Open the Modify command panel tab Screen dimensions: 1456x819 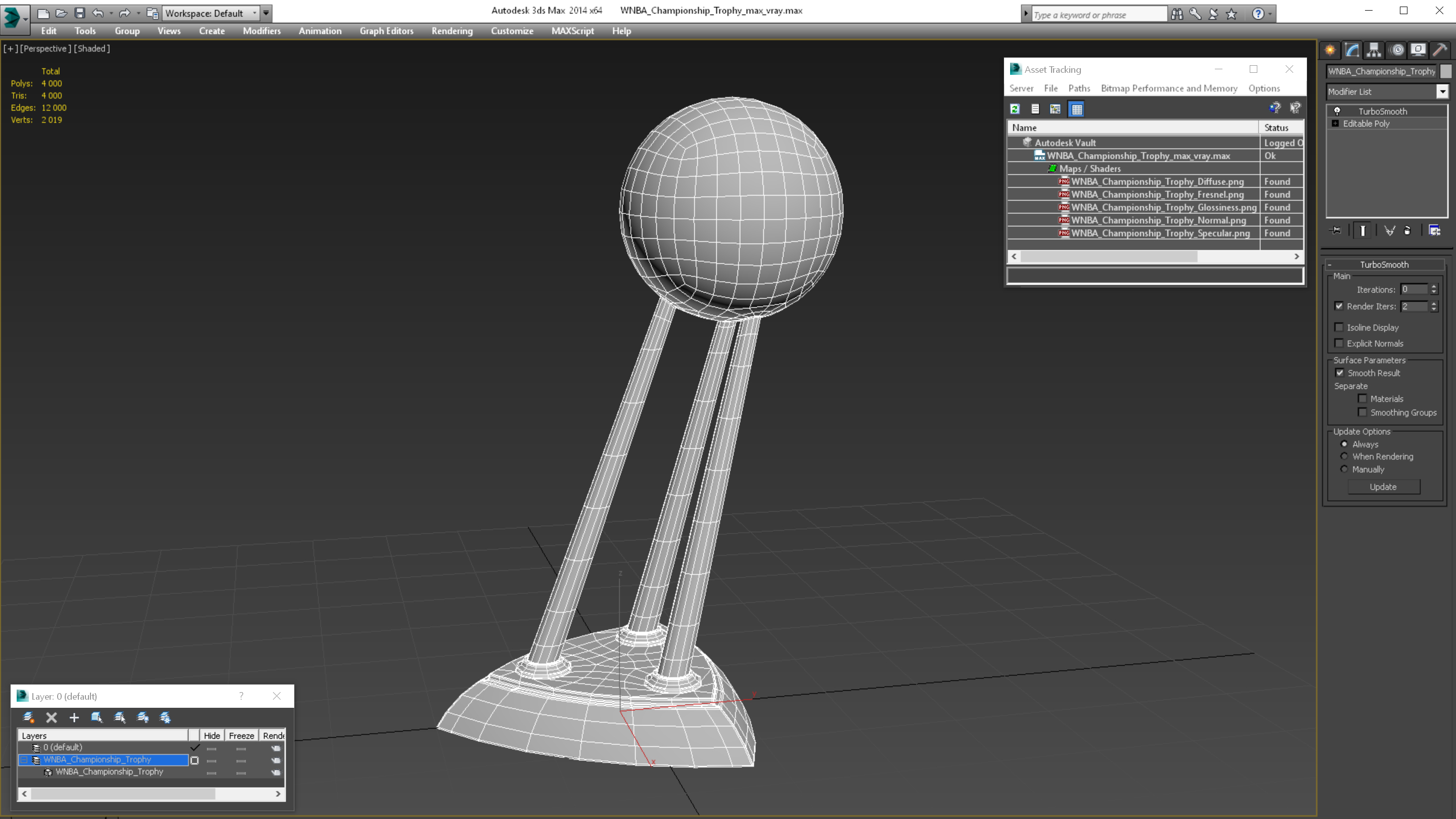(1352, 50)
